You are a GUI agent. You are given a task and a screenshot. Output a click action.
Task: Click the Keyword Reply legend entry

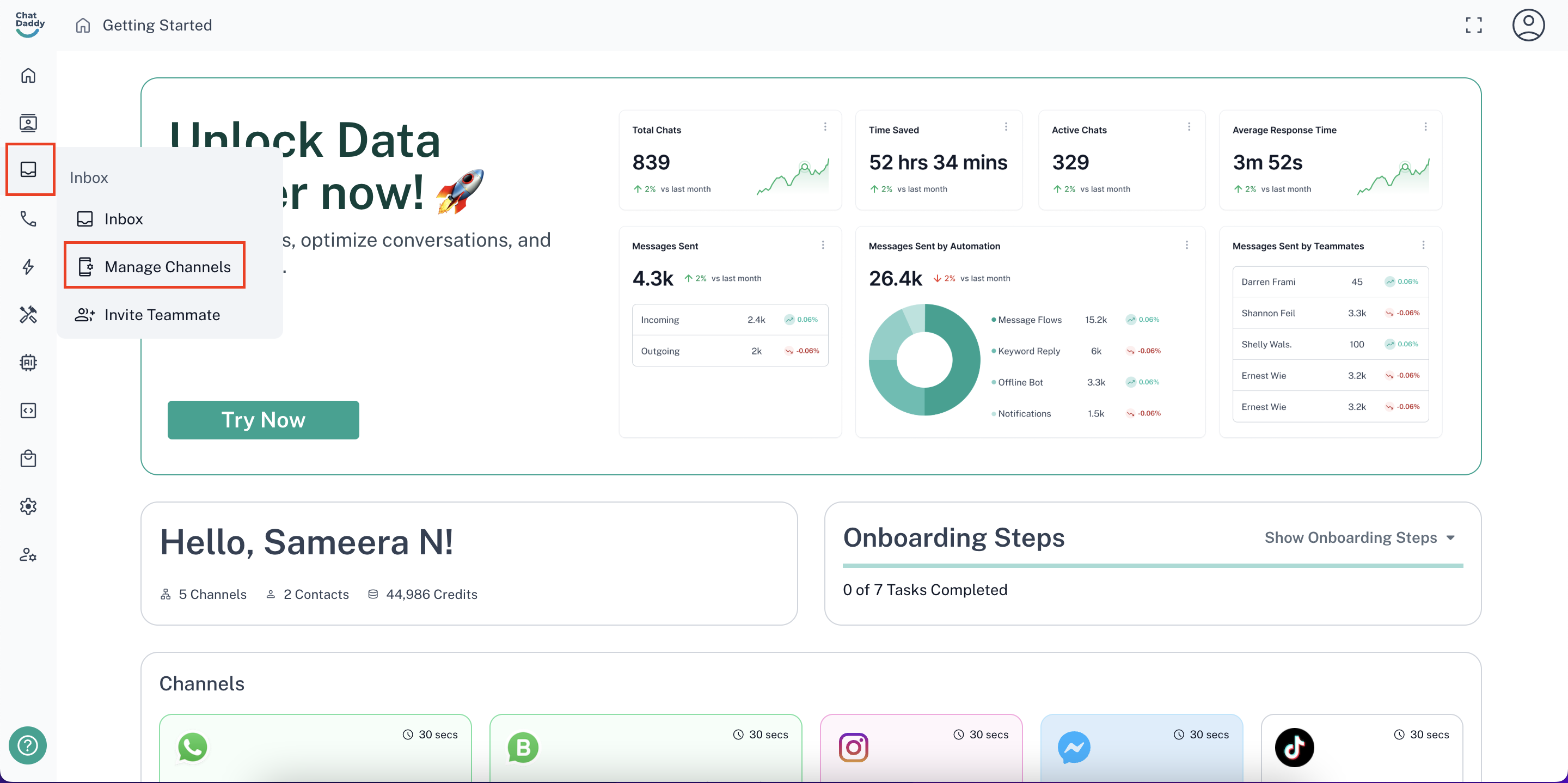coord(1025,351)
